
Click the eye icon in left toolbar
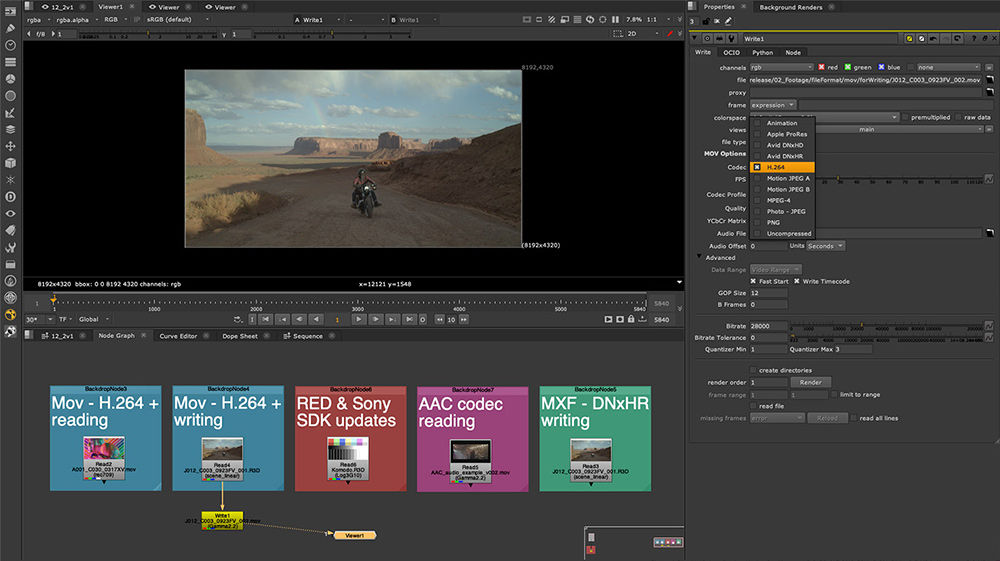pyautogui.click(x=10, y=213)
